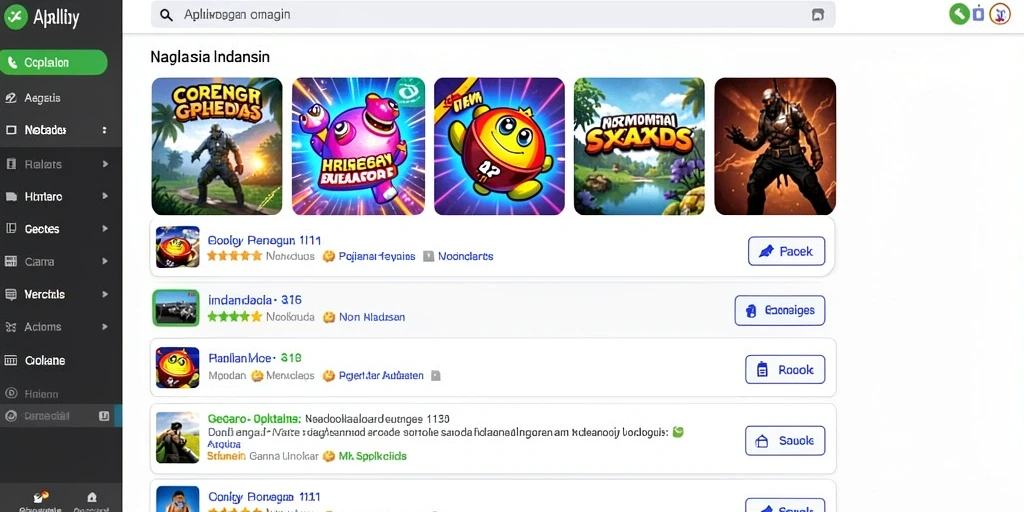Expand the Relaters sidebar arrow
1024x512 pixels.
(x=105, y=164)
